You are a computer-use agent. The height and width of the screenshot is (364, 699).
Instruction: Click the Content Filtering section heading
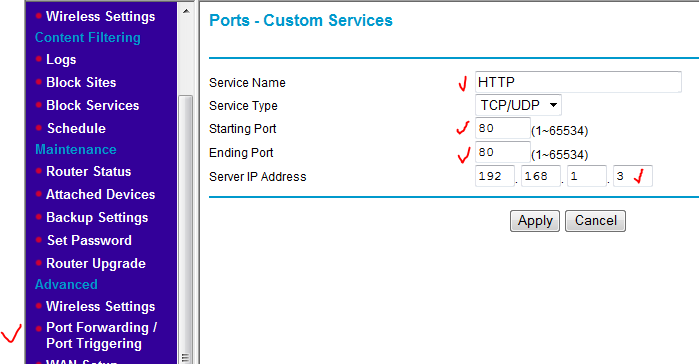pyautogui.click(x=88, y=38)
